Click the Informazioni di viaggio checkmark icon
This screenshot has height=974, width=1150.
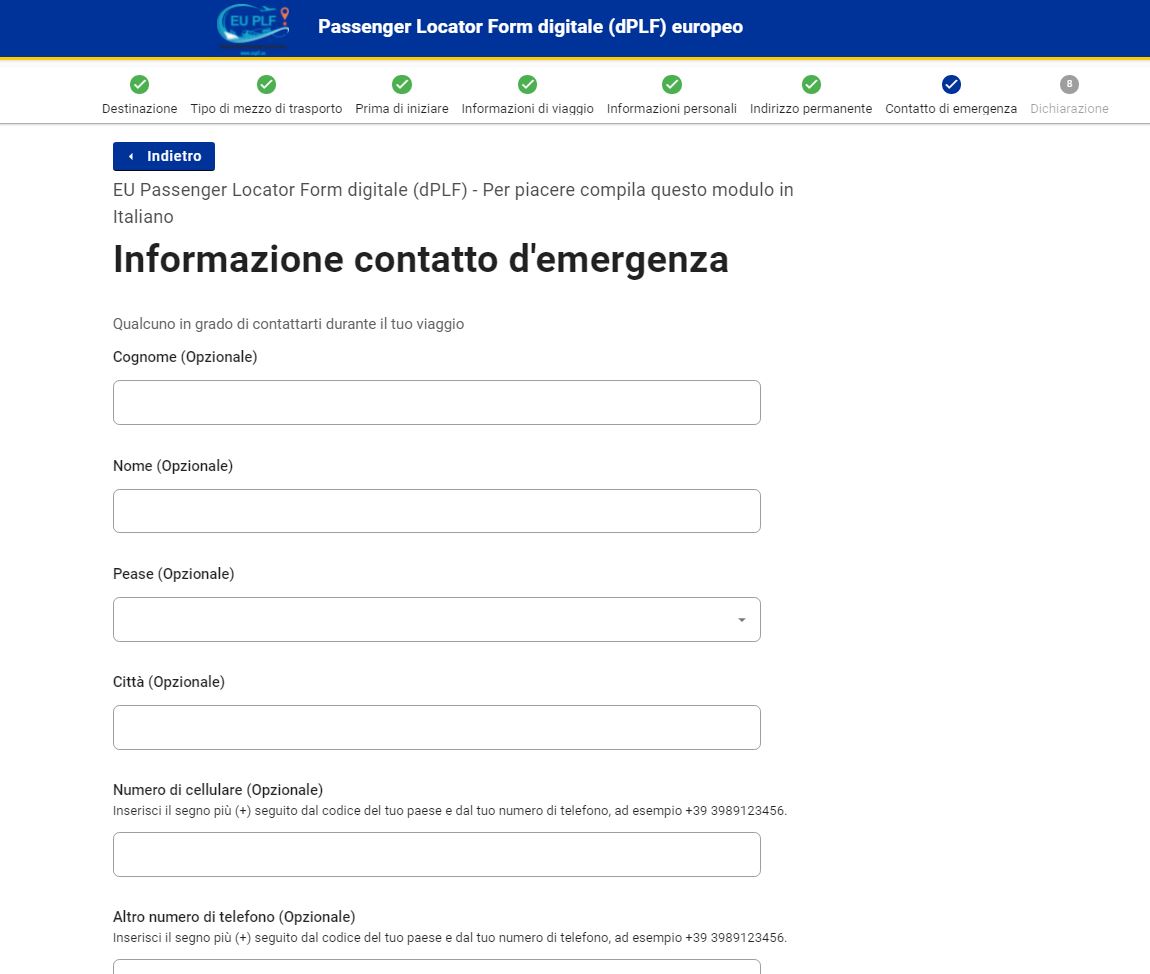527,84
